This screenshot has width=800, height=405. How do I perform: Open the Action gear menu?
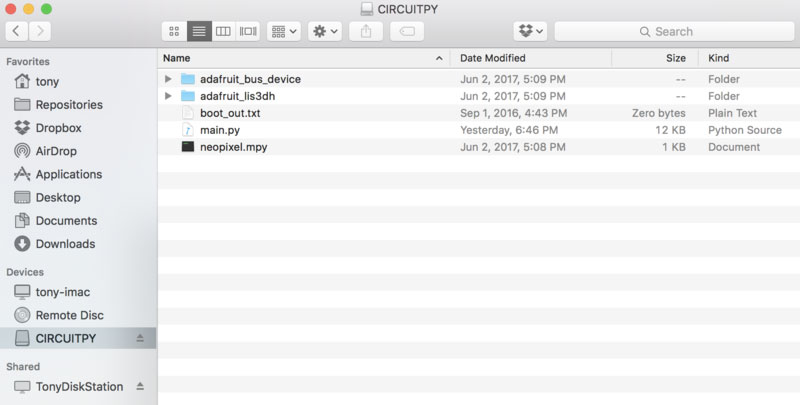click(x=325, y=31)
